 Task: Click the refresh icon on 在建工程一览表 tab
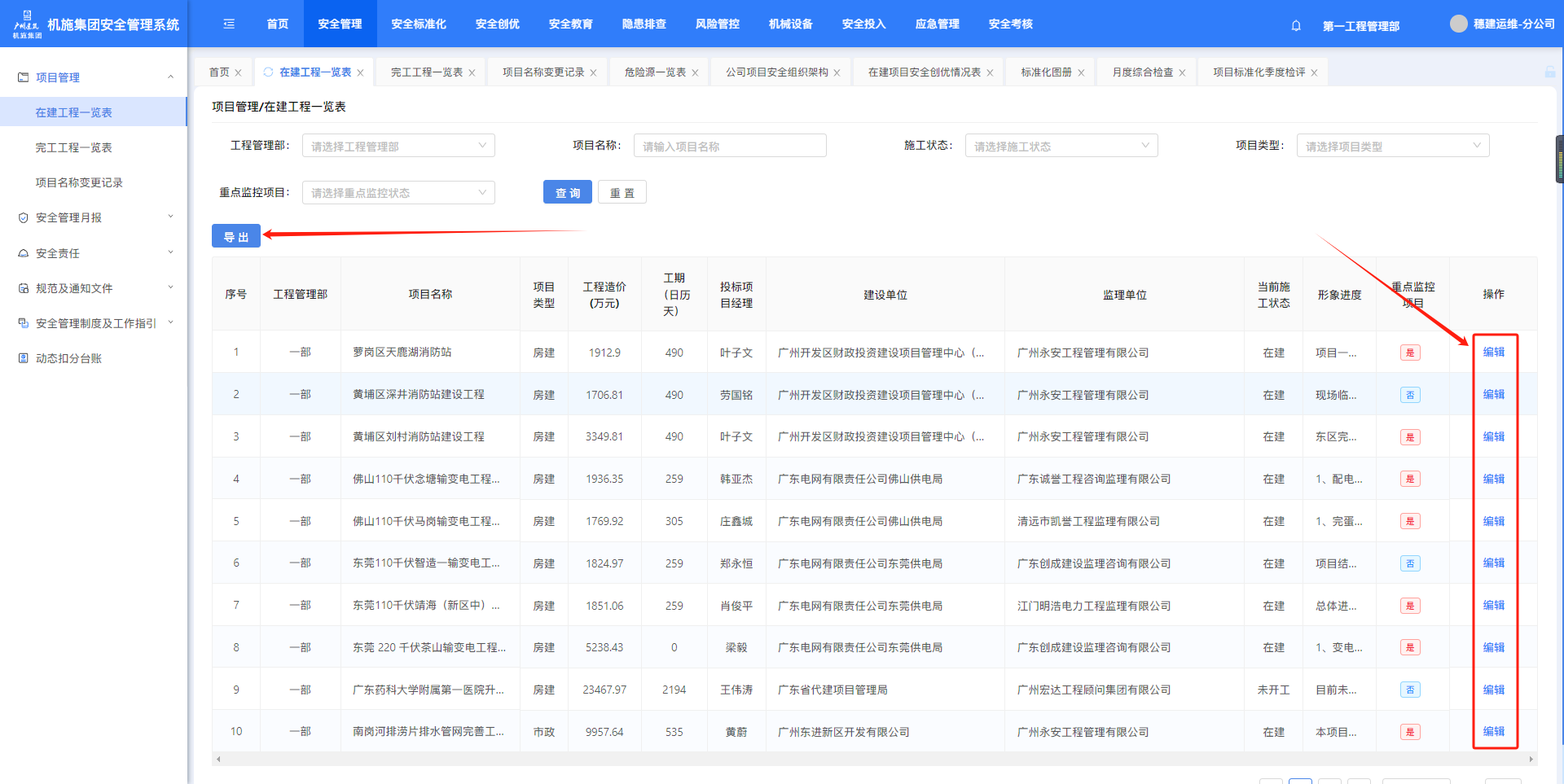pos(268,72)
